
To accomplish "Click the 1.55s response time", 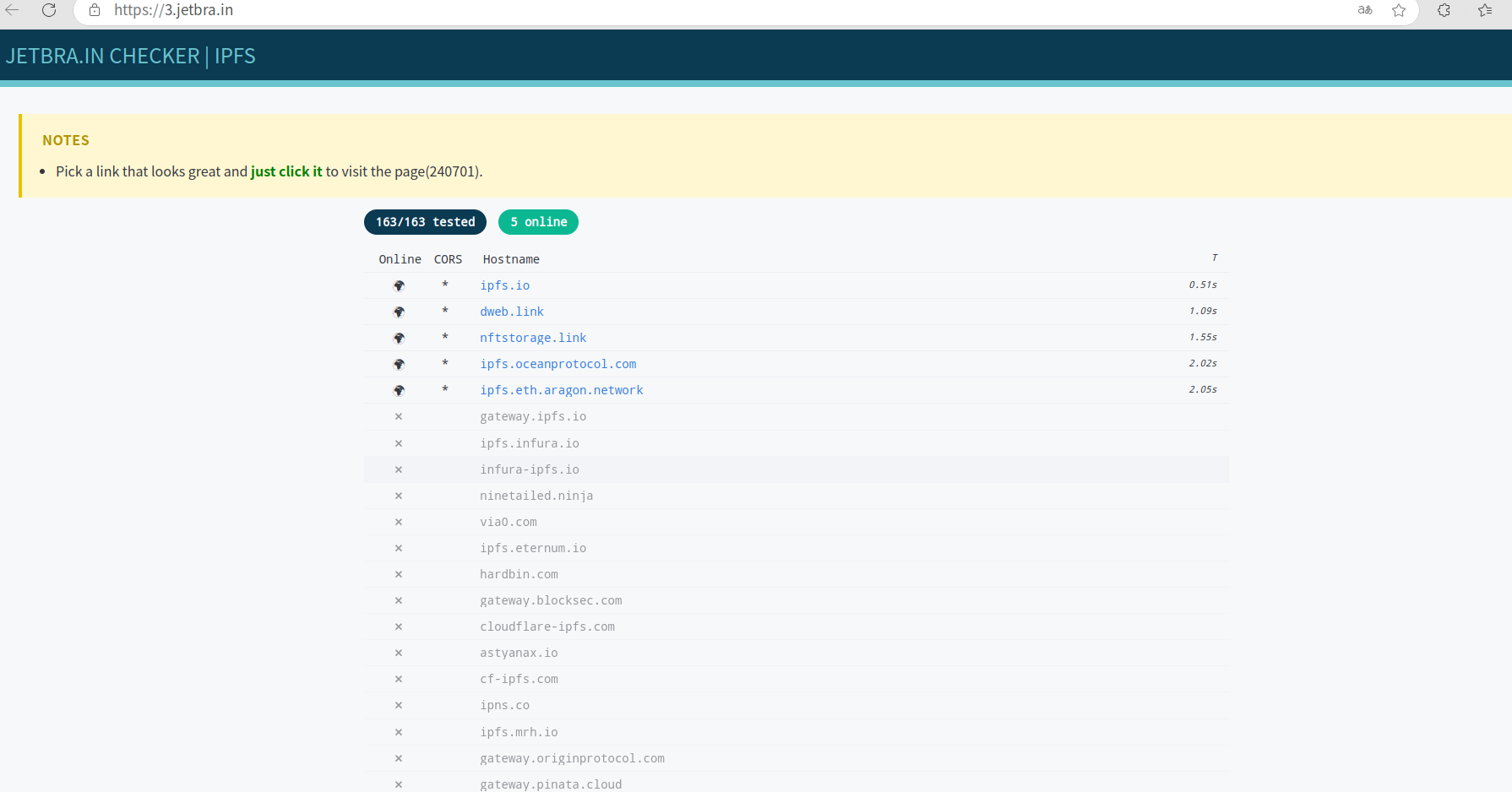I will [1203, 337].
